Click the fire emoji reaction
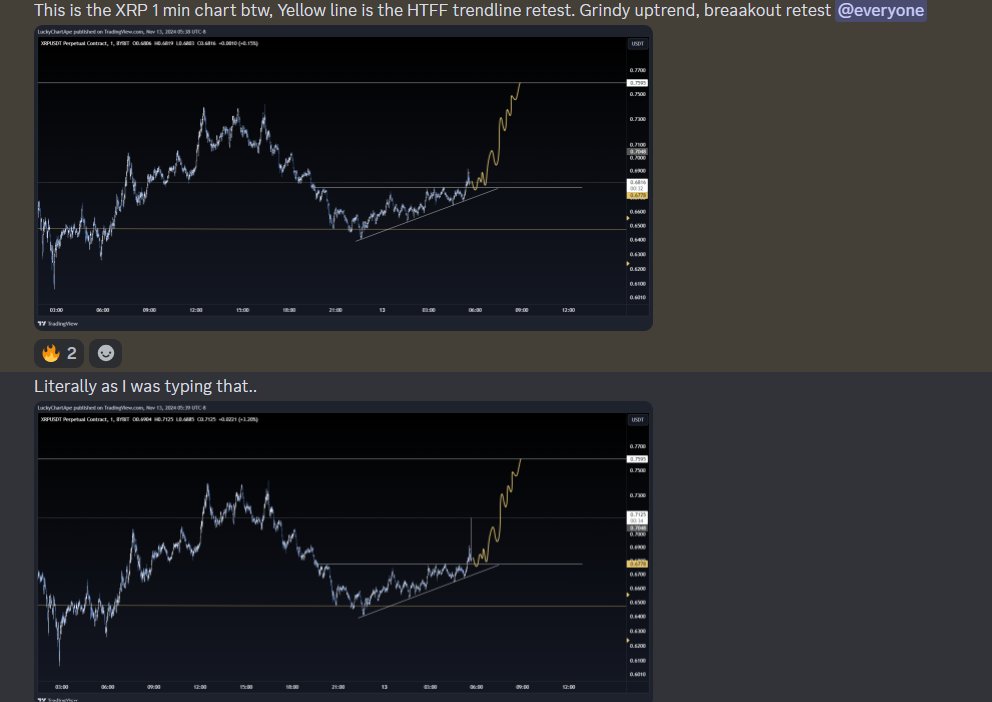Image resolution: width=992 pixels, height=702 pixels. click(59, 353)
